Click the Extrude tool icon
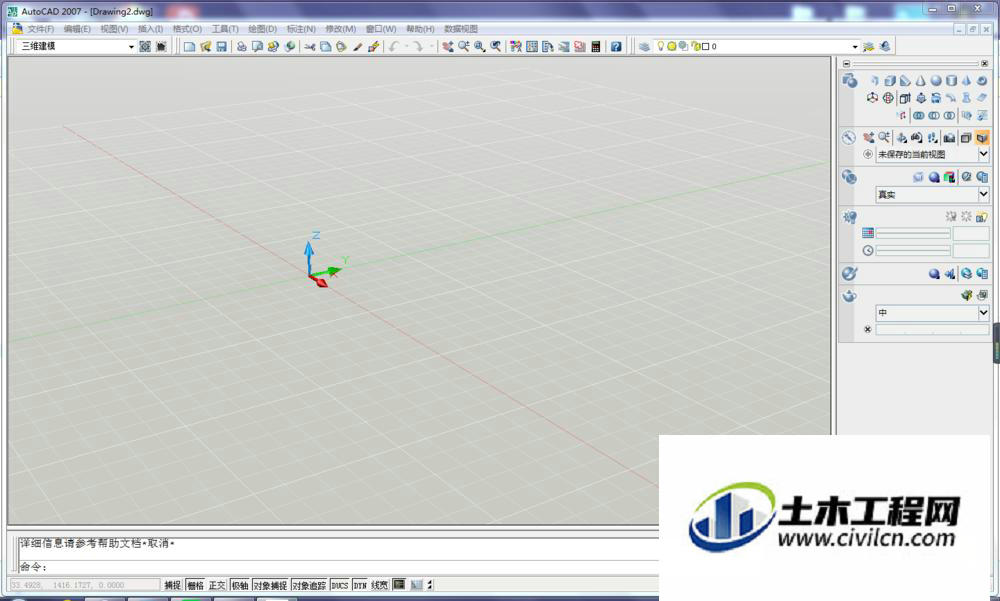 [905, 98]
